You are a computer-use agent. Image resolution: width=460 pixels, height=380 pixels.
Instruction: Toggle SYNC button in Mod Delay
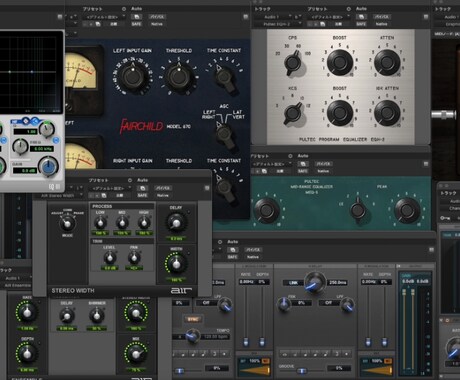(193, 319)
